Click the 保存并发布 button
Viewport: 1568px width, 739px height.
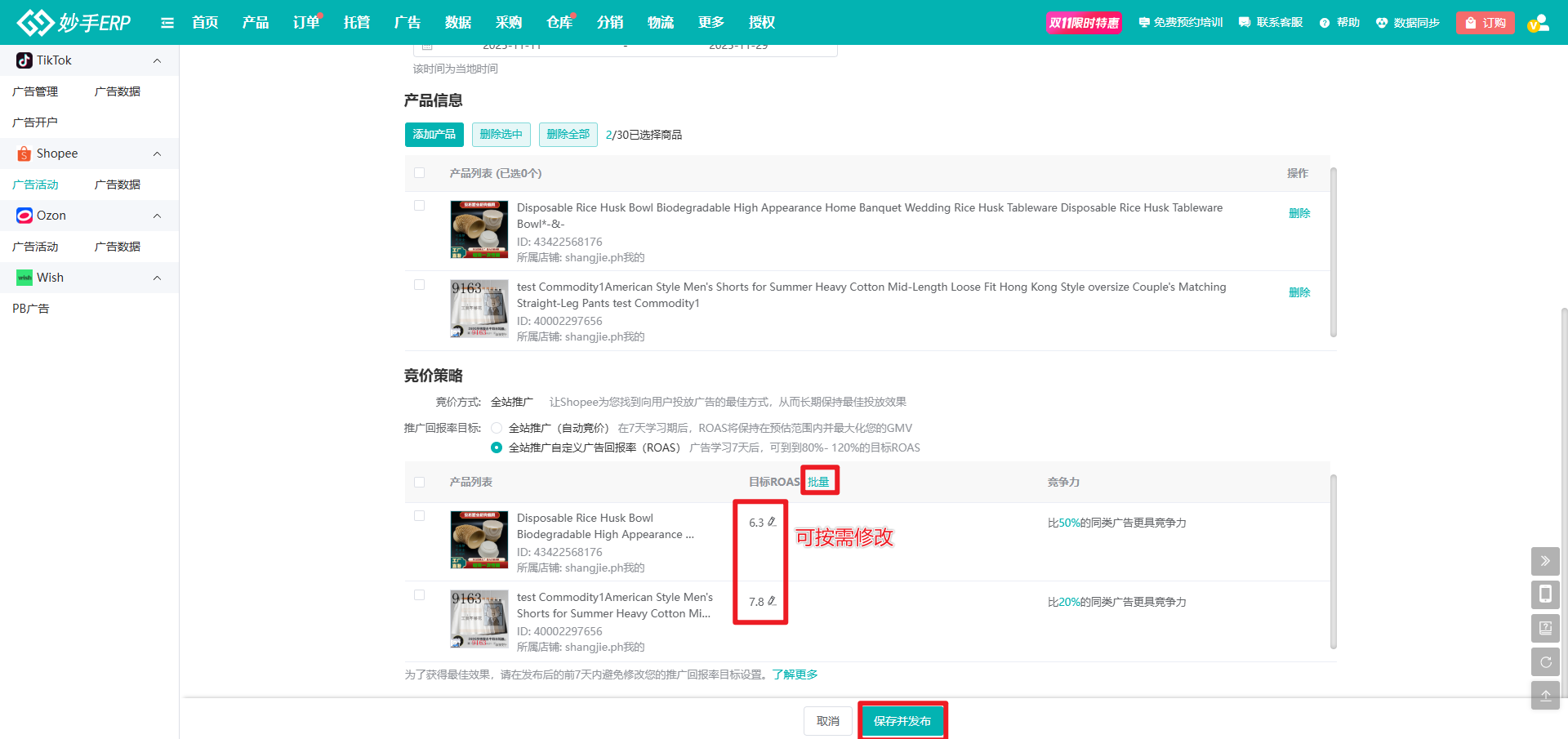[x=902, y=721]
